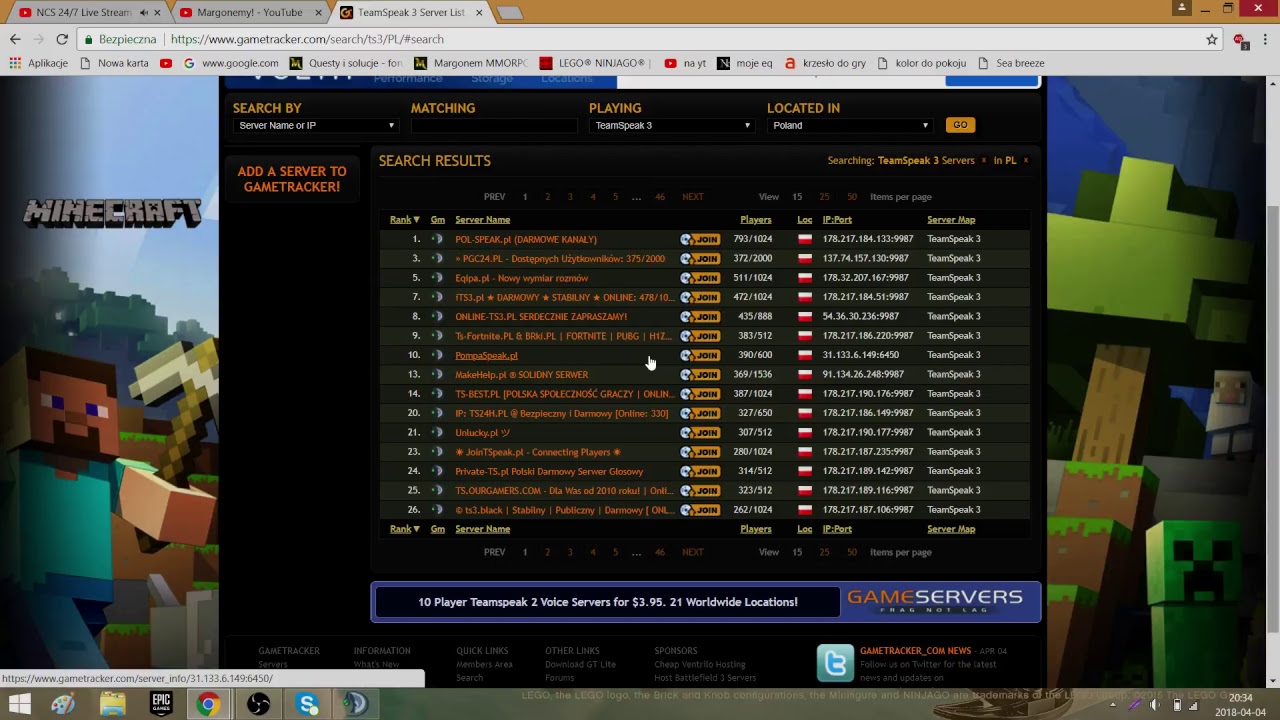
Task: Reload the current page
Action: pos(62,39)
